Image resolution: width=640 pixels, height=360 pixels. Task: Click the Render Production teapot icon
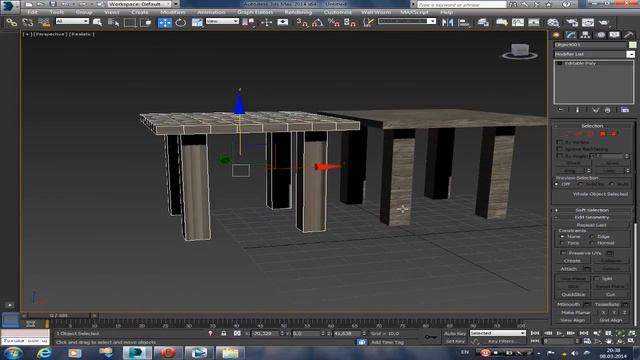[604, 22]
